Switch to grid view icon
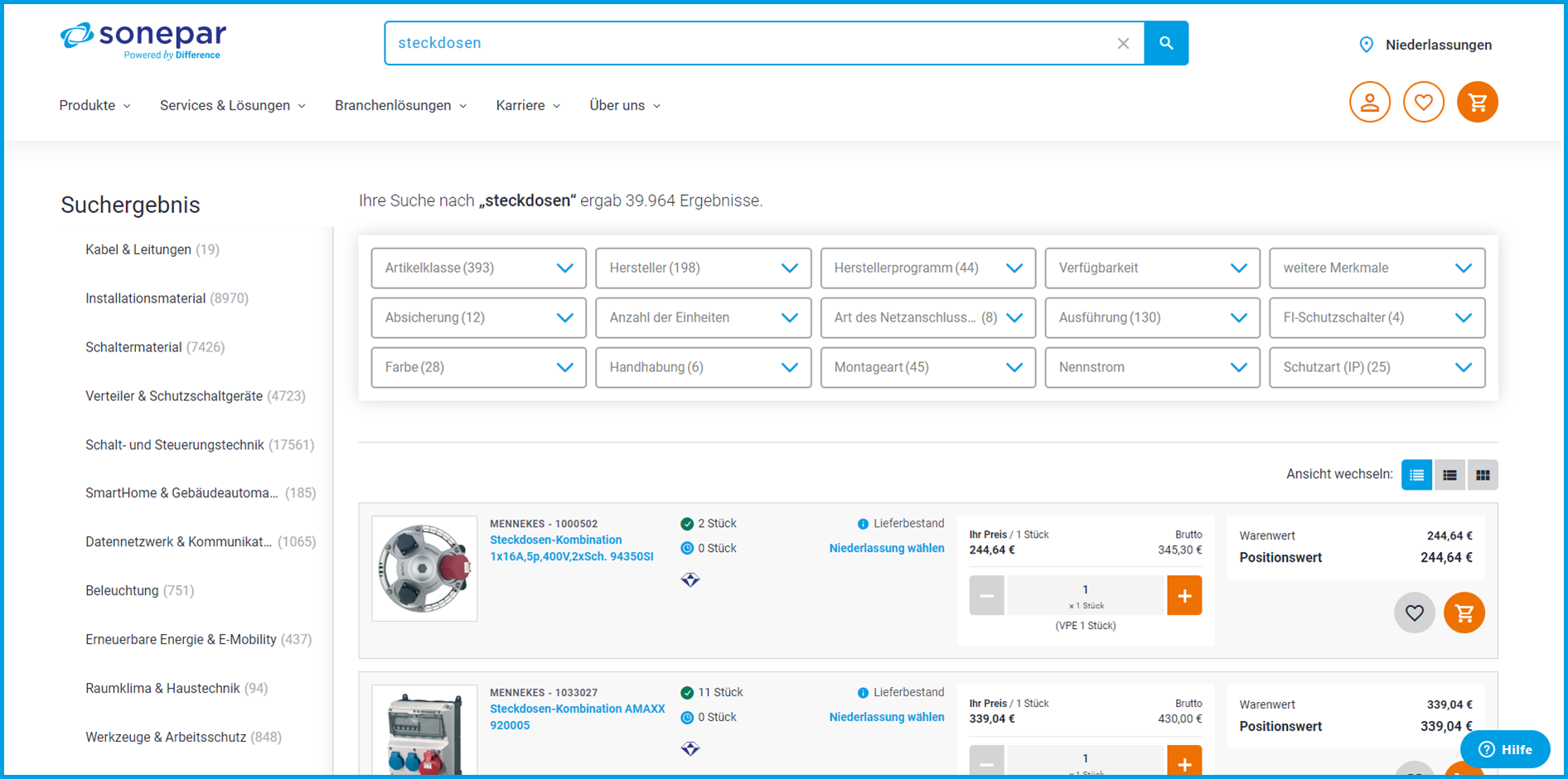1568x779 pixels. tap(1483, 475)
